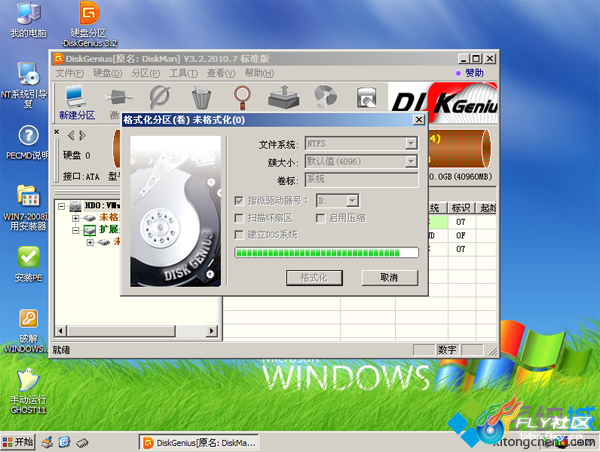Click the Format (格式化) button

pos(314,277)
